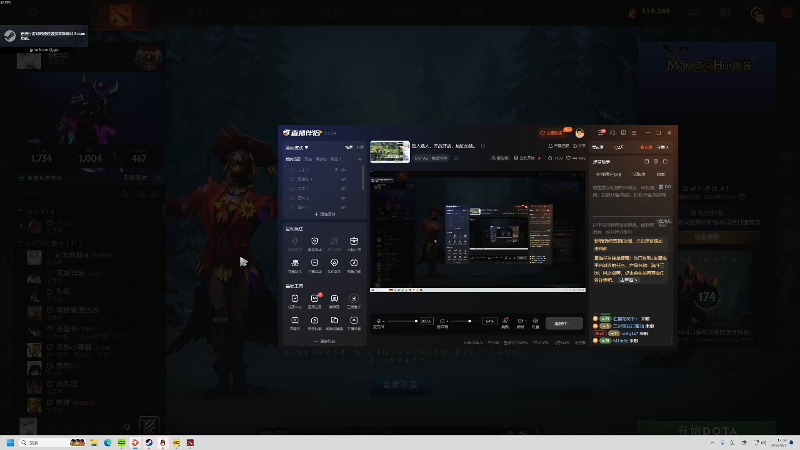This screenshot has width=800, height=450.
Task: Click the orange tab in right panel header
Action: click(x=646, y=147)
